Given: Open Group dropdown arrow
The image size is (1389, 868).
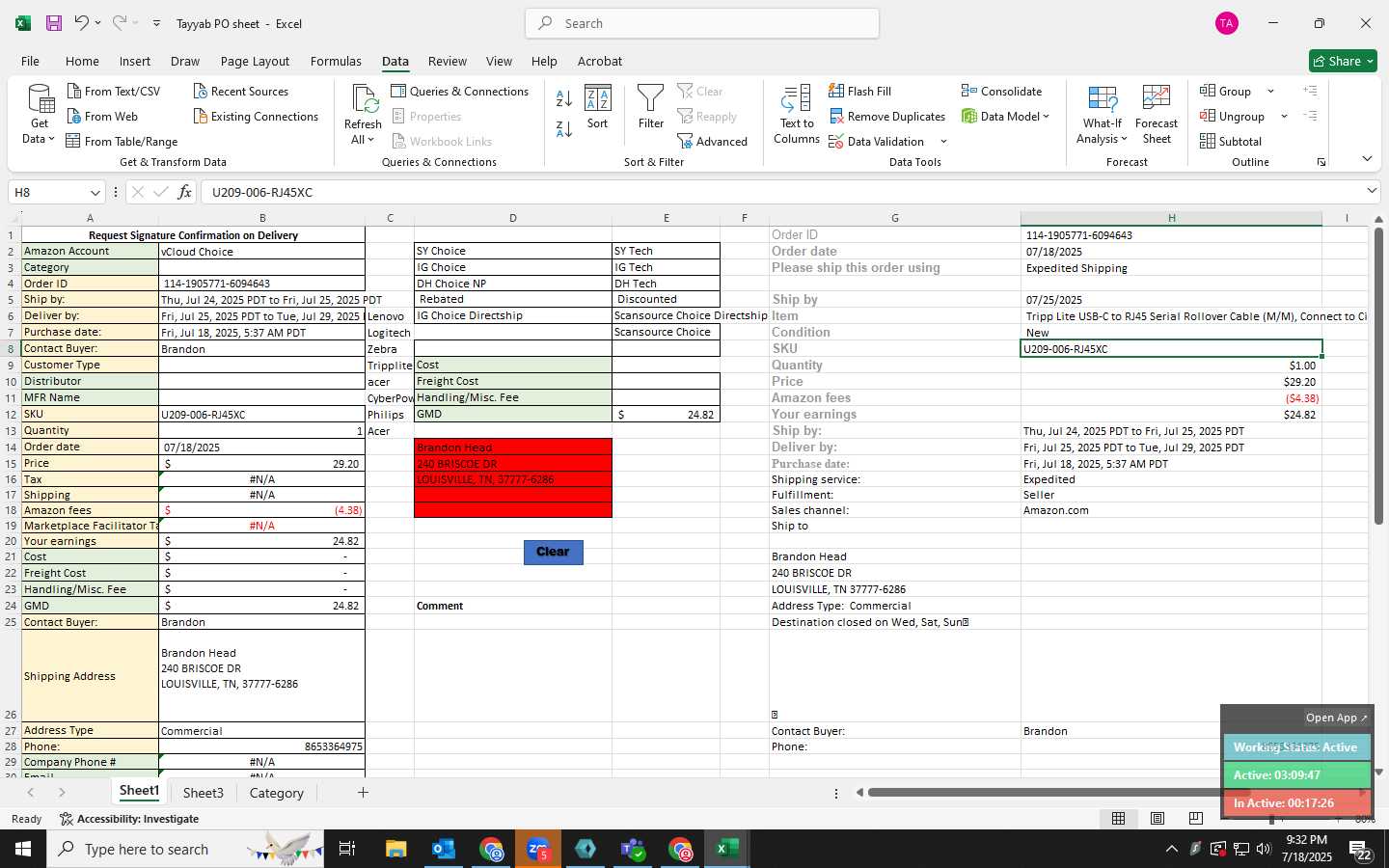Looking at the screenshot, I should [x=1270, y=92].
